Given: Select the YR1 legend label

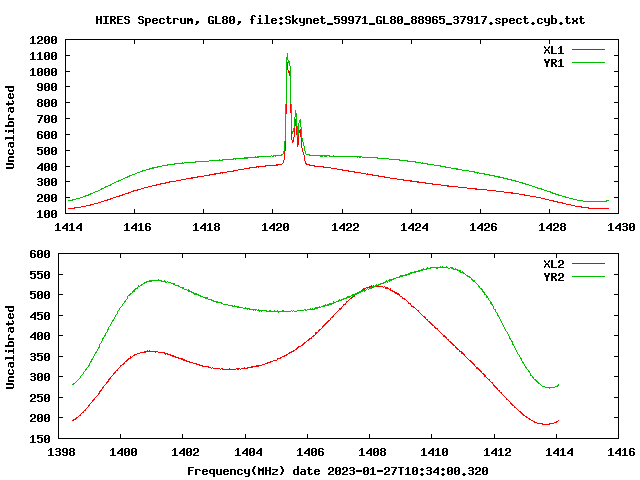Looking at the screenshot, I should click(x=553, y=63).
